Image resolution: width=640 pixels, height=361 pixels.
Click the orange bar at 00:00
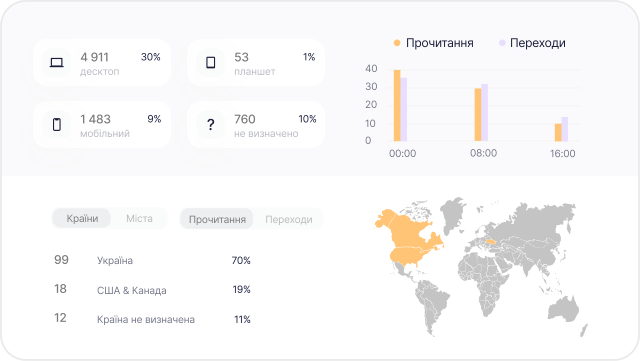click(397, 105)
